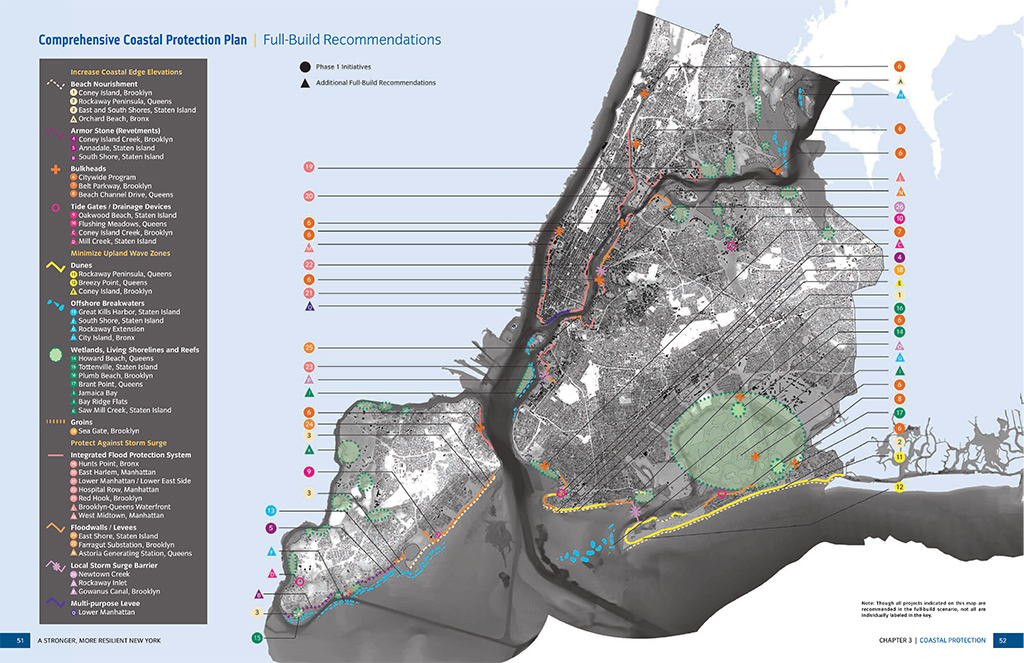The image size is (1024, 663).
Task: Select the 'Howard Beach, Queens' legend entry
Action: point(116,358)
